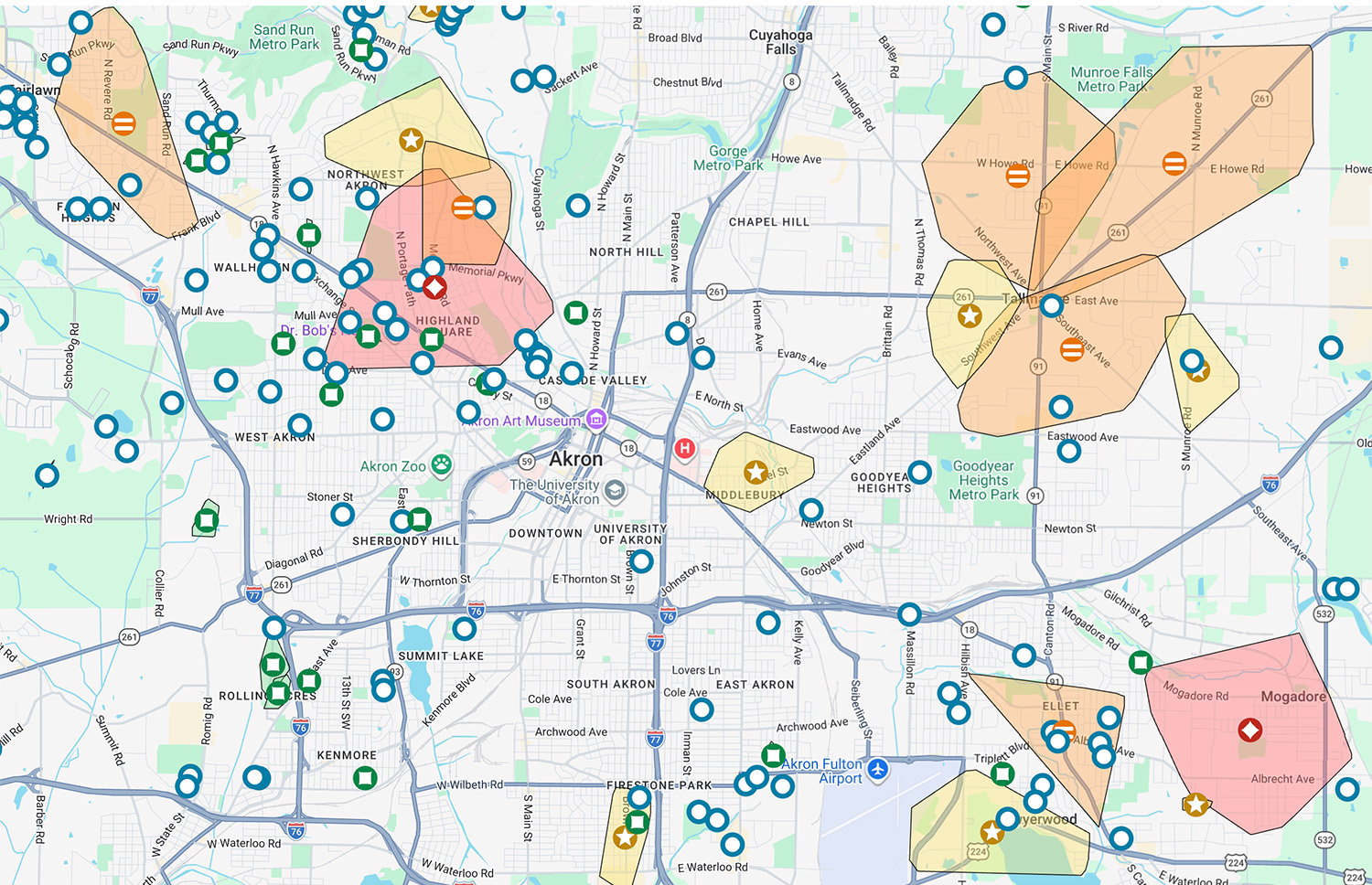The image size is (1372, 885).
Task: Select the Akron Fulton Airport label
Action: click(822, 771)
